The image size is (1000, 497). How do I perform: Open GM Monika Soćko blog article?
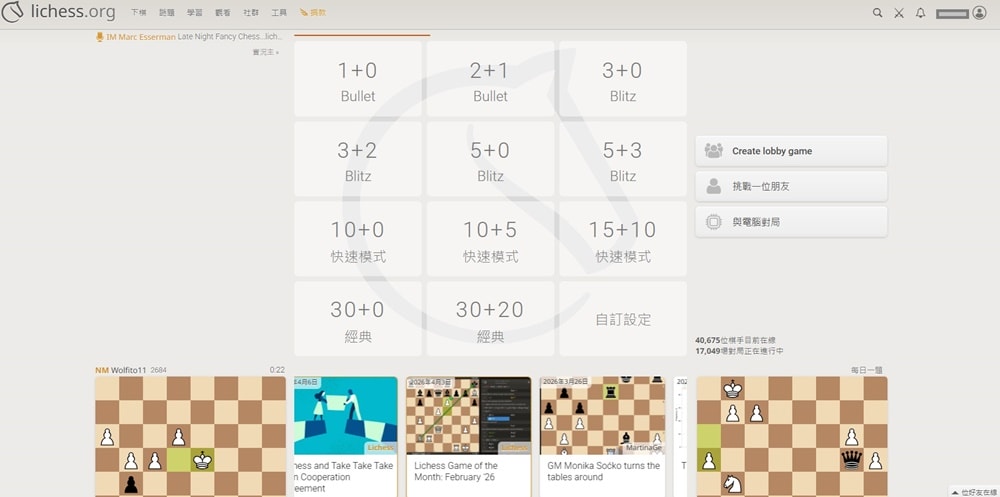[603, 436]
